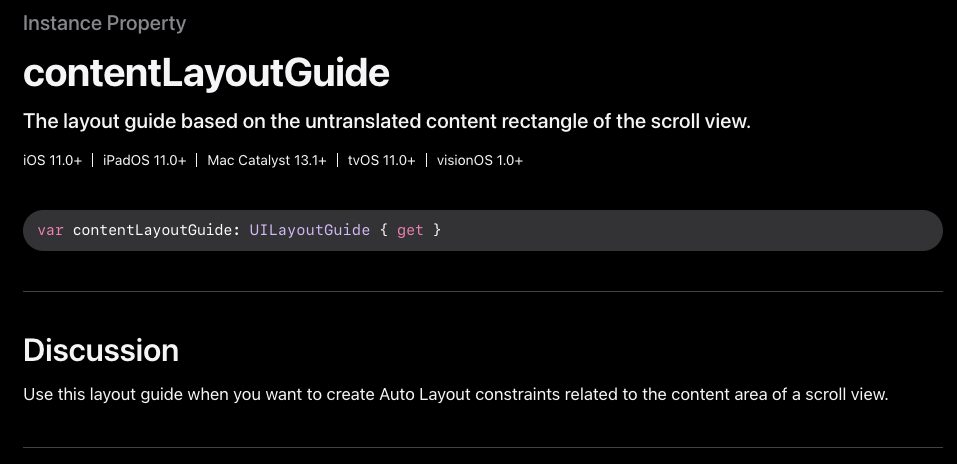The width and height of the screenshot is (957, 464).
Task: Select the Mac Catalyst 13.1+ availability item
Action: click(x=267, y=160)
